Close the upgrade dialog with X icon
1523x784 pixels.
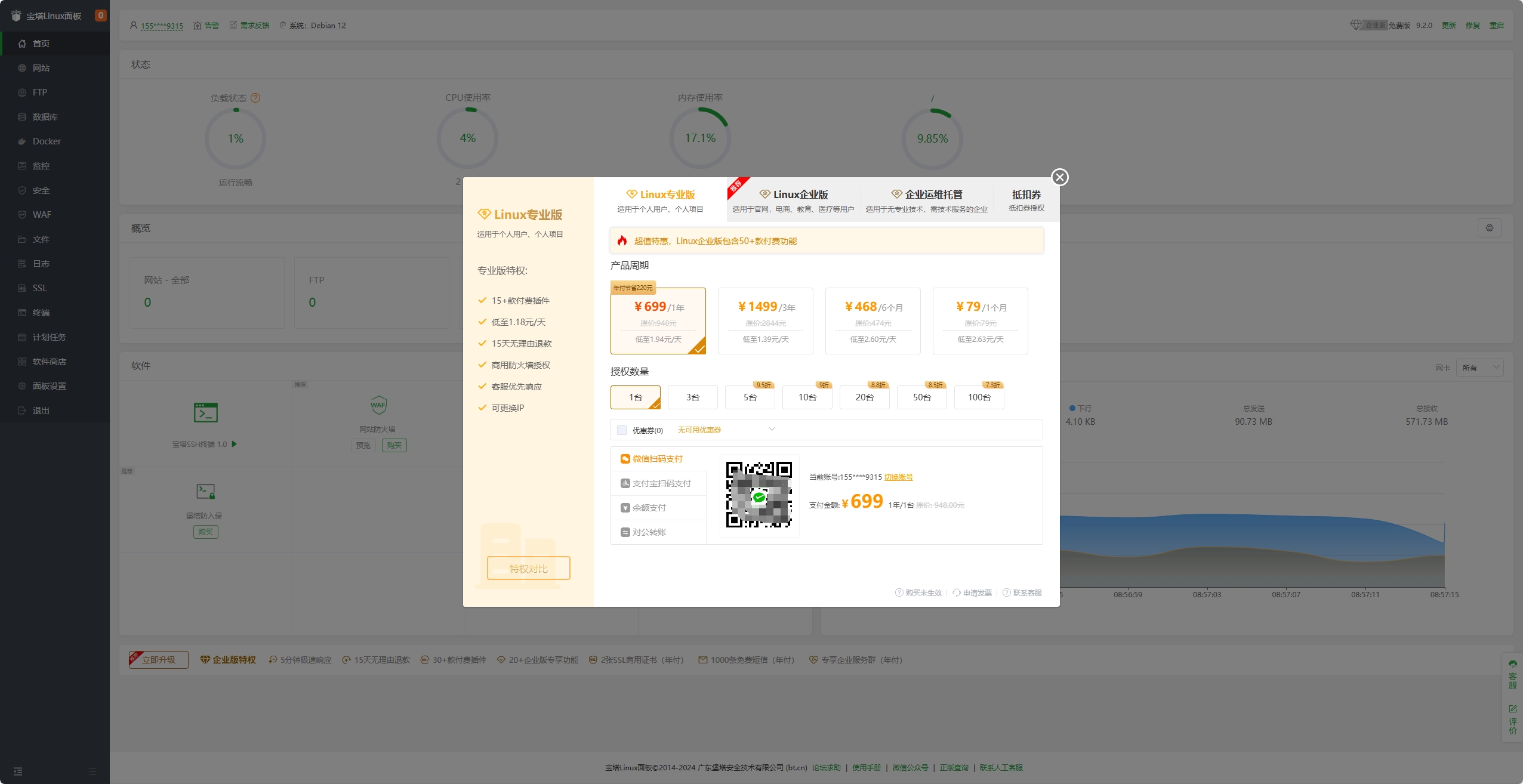click(1059, 177)
